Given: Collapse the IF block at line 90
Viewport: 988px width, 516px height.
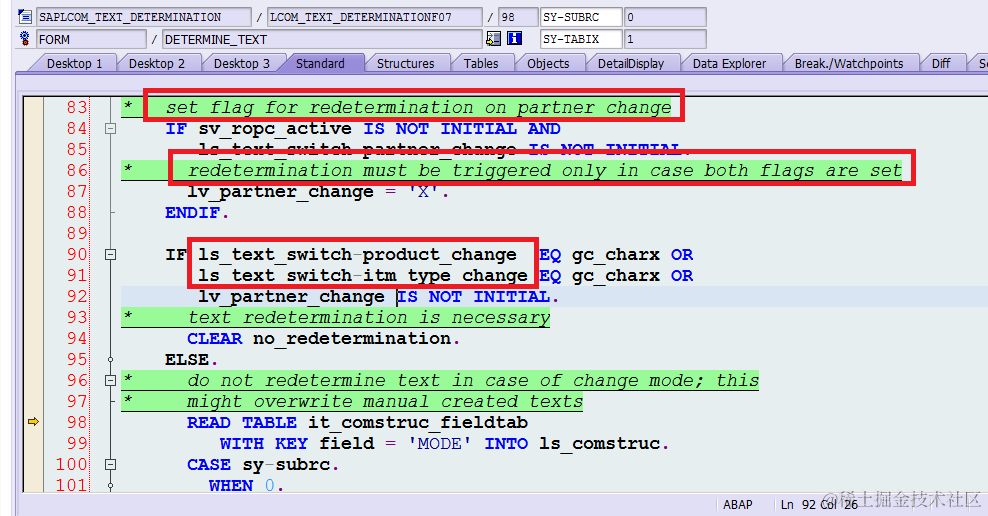Looking at the screenshot, I should click(110, 255).
